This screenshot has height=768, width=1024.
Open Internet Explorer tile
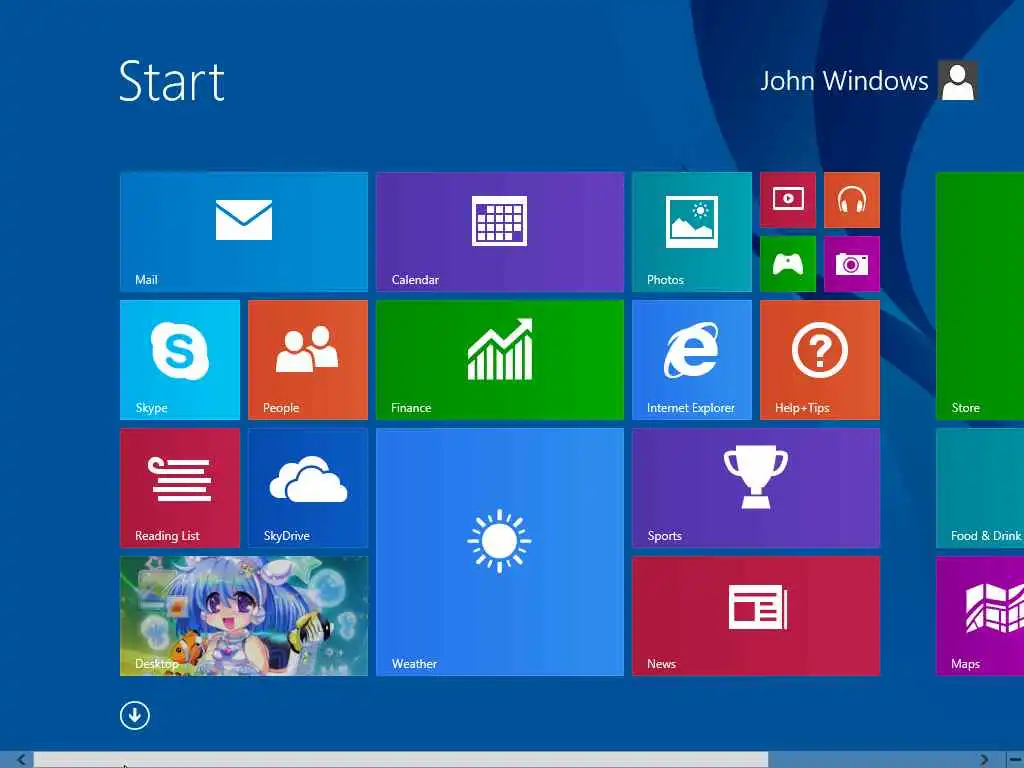[x=692, y=360]
